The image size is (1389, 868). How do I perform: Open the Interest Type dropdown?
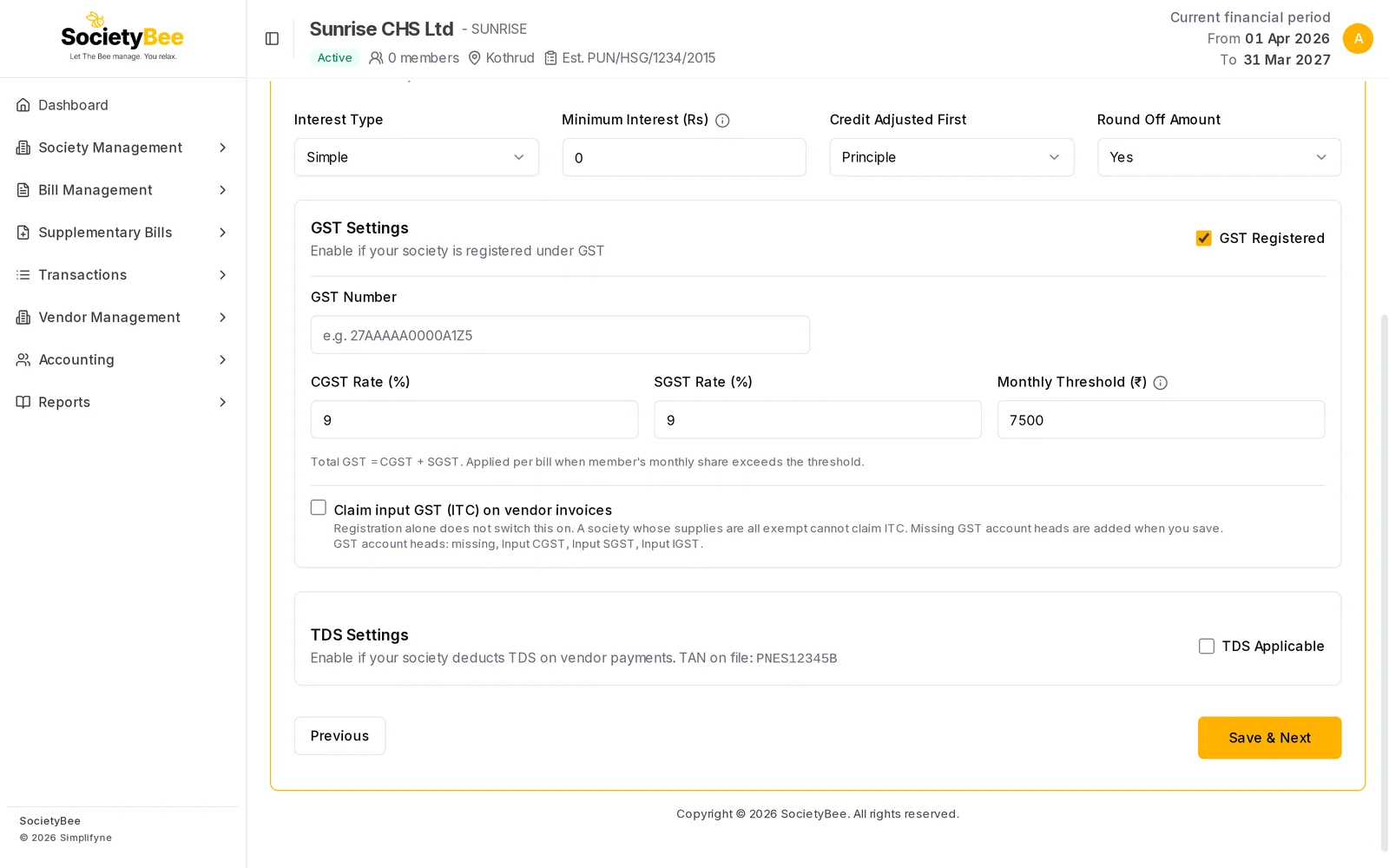point(417,157)
